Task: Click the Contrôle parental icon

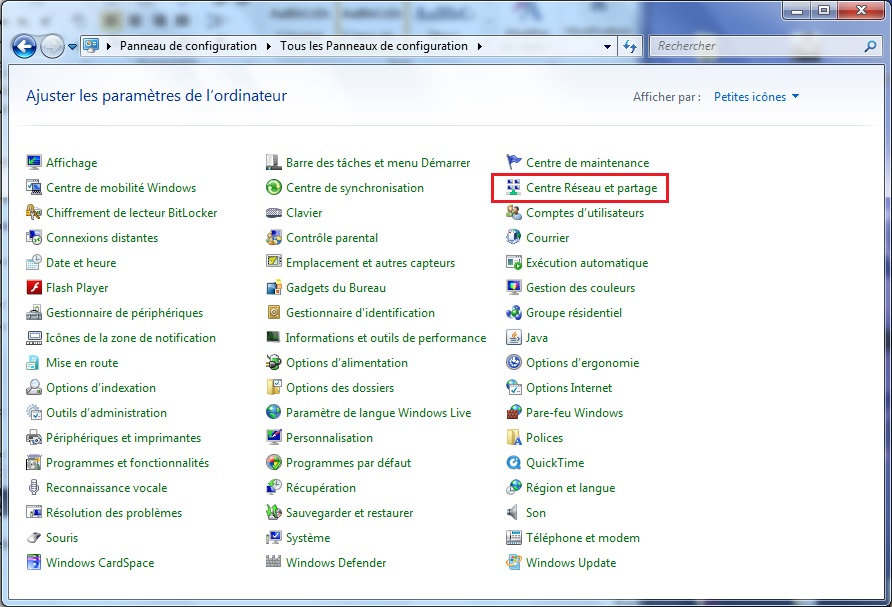Action: coord(274,237)
